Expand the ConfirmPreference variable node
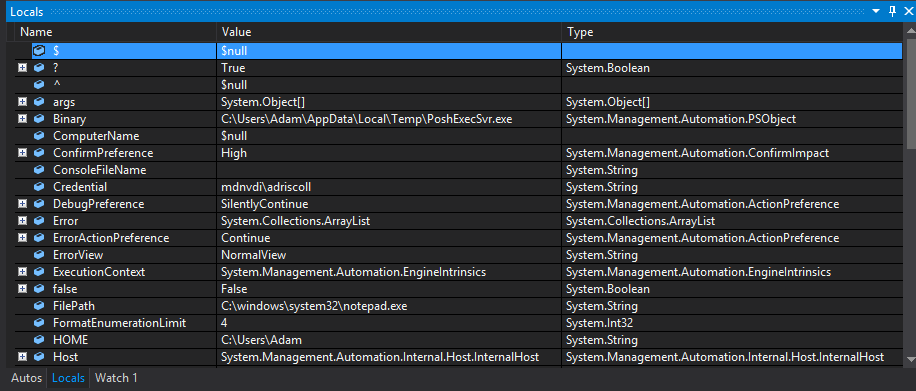Screen dimensions: 916x391 (x=22, y=153)
